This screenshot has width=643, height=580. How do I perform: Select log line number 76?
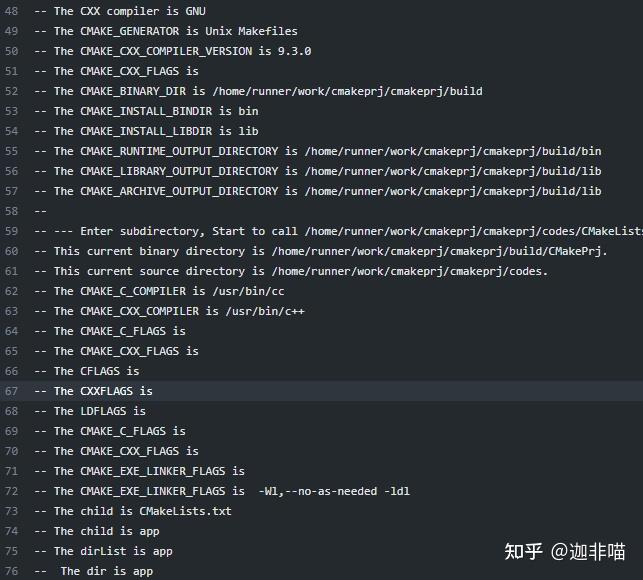click(11, 571)
